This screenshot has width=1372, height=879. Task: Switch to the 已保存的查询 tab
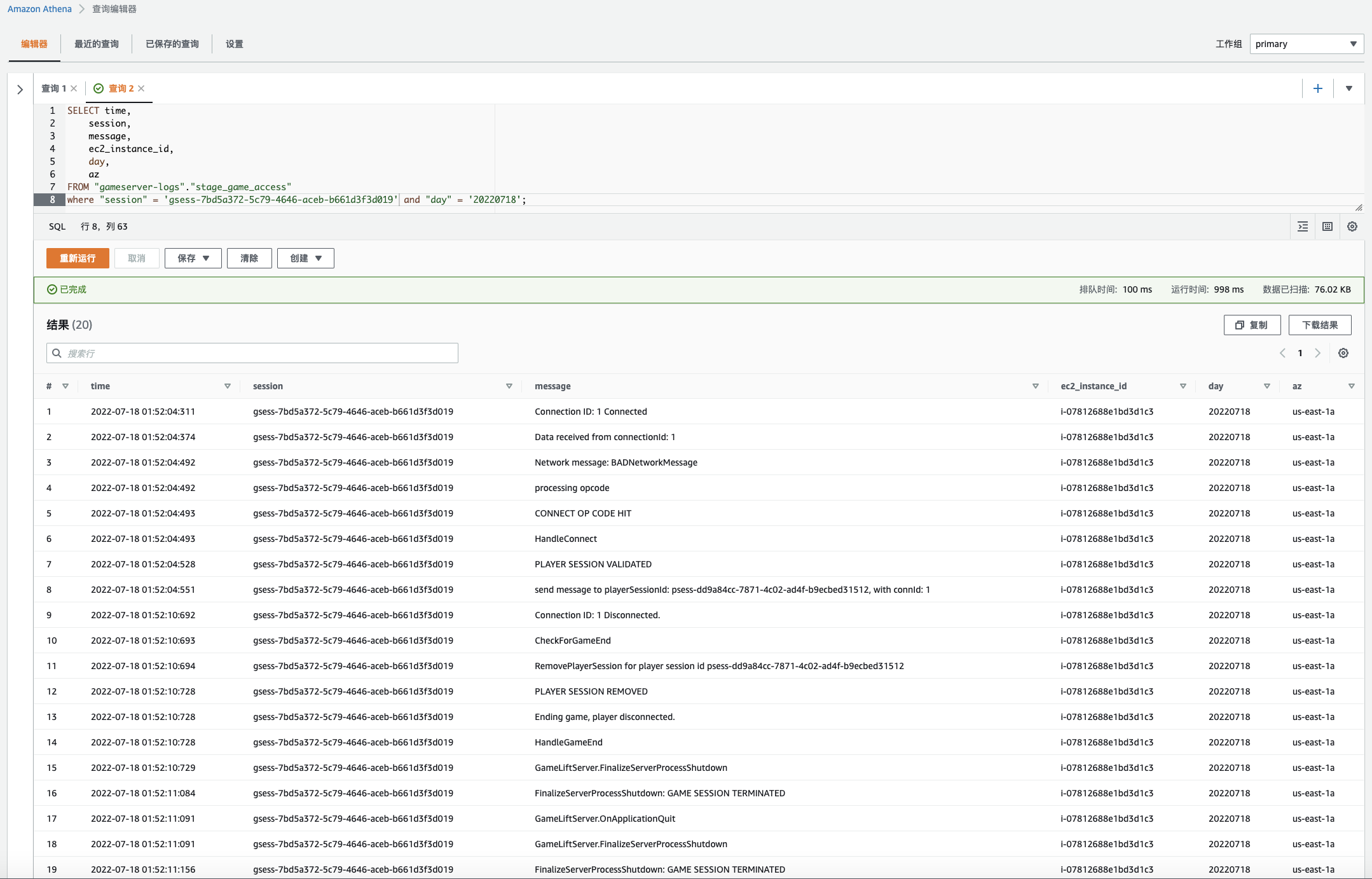tap(172, 44)
